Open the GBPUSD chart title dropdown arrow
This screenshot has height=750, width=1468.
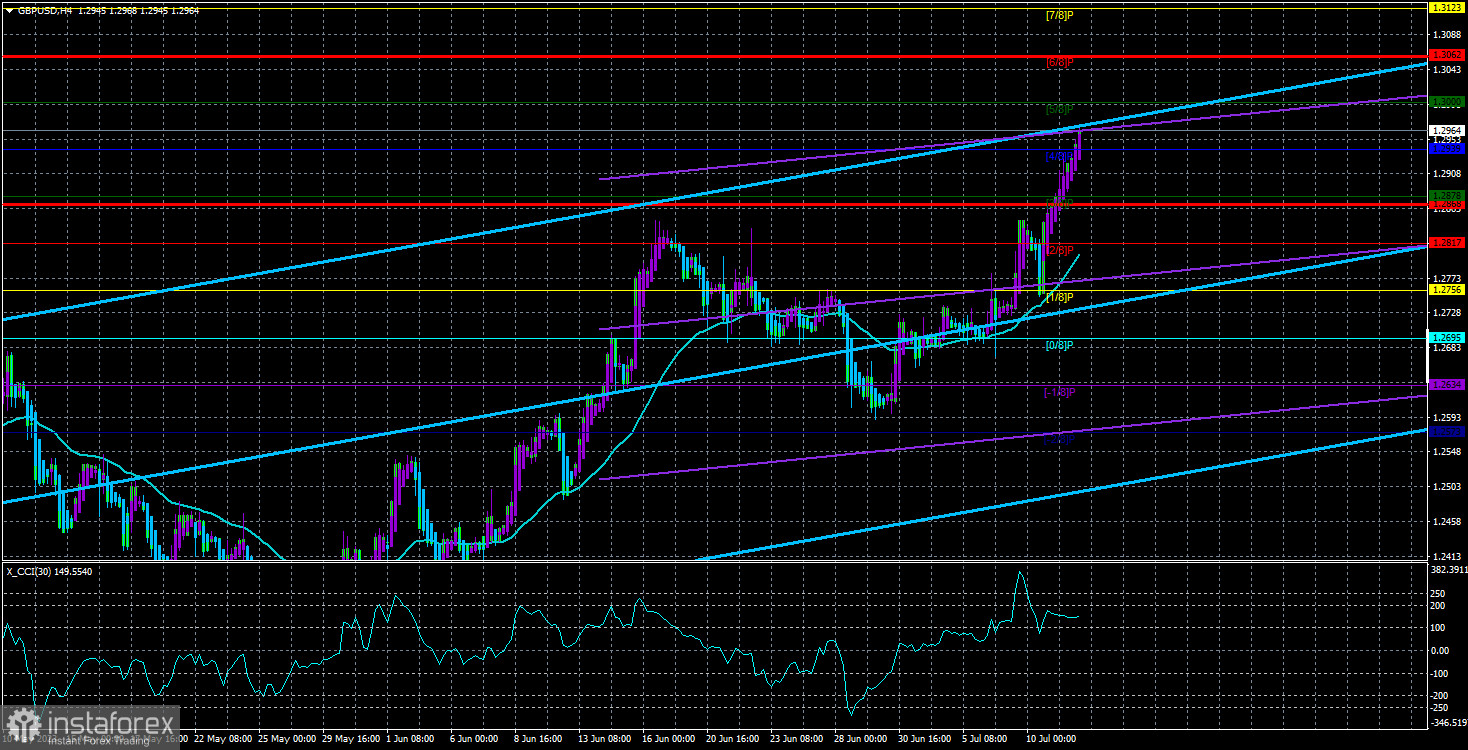[x=10, y=10]
